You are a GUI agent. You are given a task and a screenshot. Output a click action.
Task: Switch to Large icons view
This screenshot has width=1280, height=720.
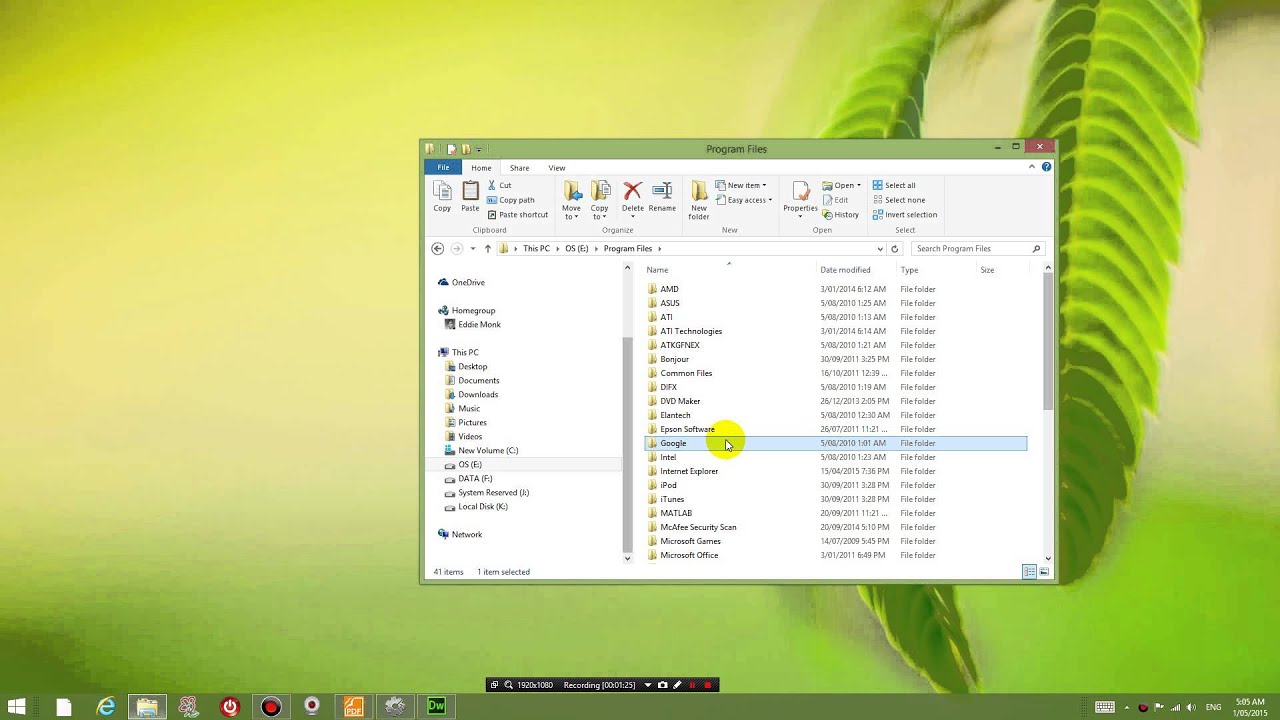1044,572
